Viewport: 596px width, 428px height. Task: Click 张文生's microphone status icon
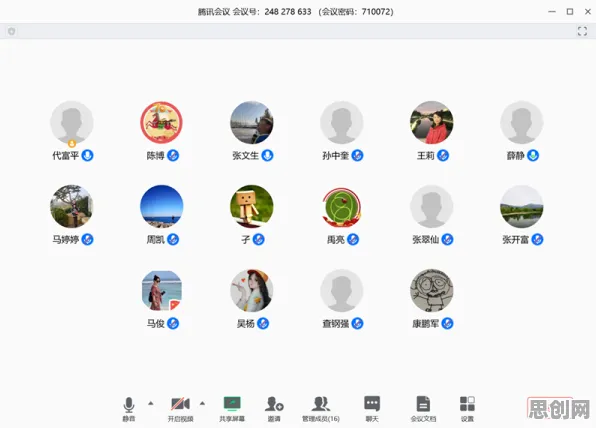(267, 155)
